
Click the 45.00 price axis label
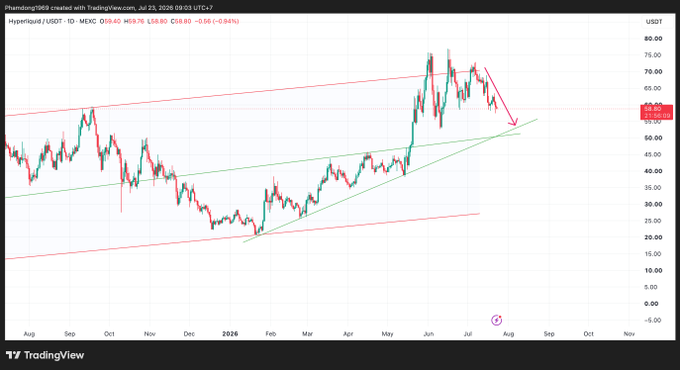[653, 154]
